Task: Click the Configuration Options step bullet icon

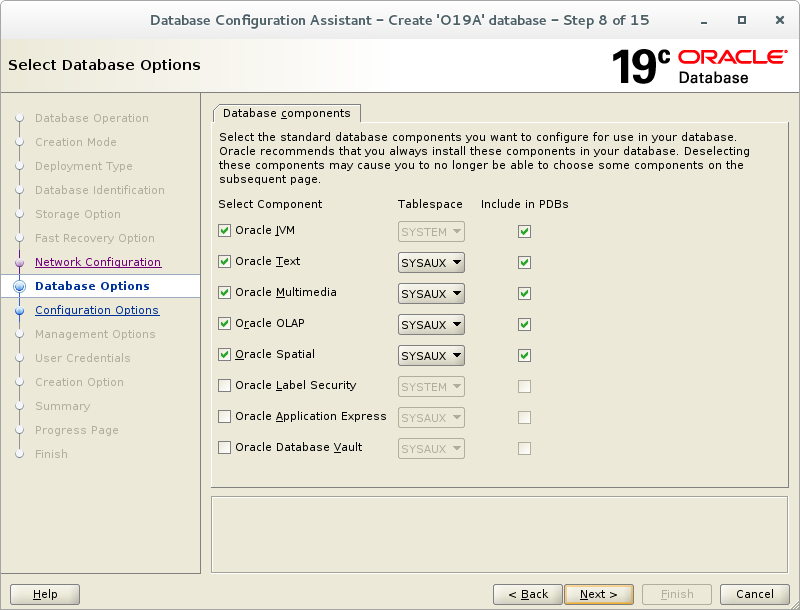Action: tap(19, 310)
